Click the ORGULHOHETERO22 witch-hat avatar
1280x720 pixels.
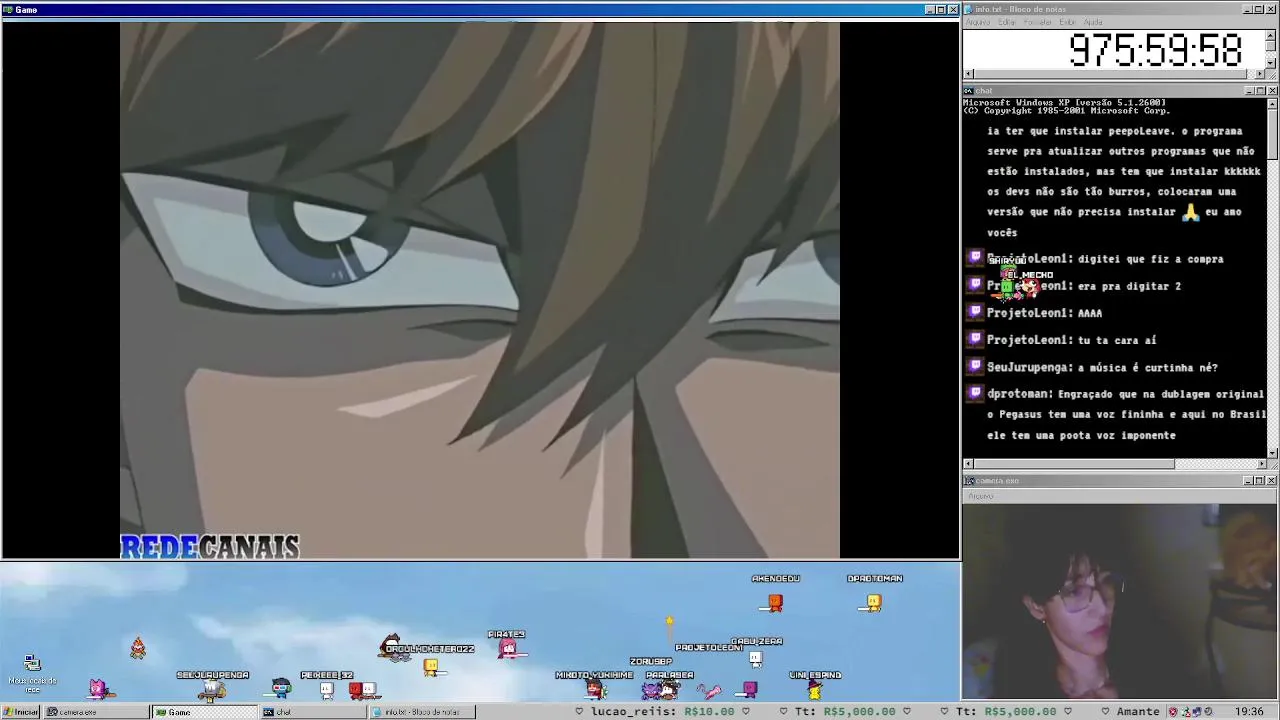393,646
